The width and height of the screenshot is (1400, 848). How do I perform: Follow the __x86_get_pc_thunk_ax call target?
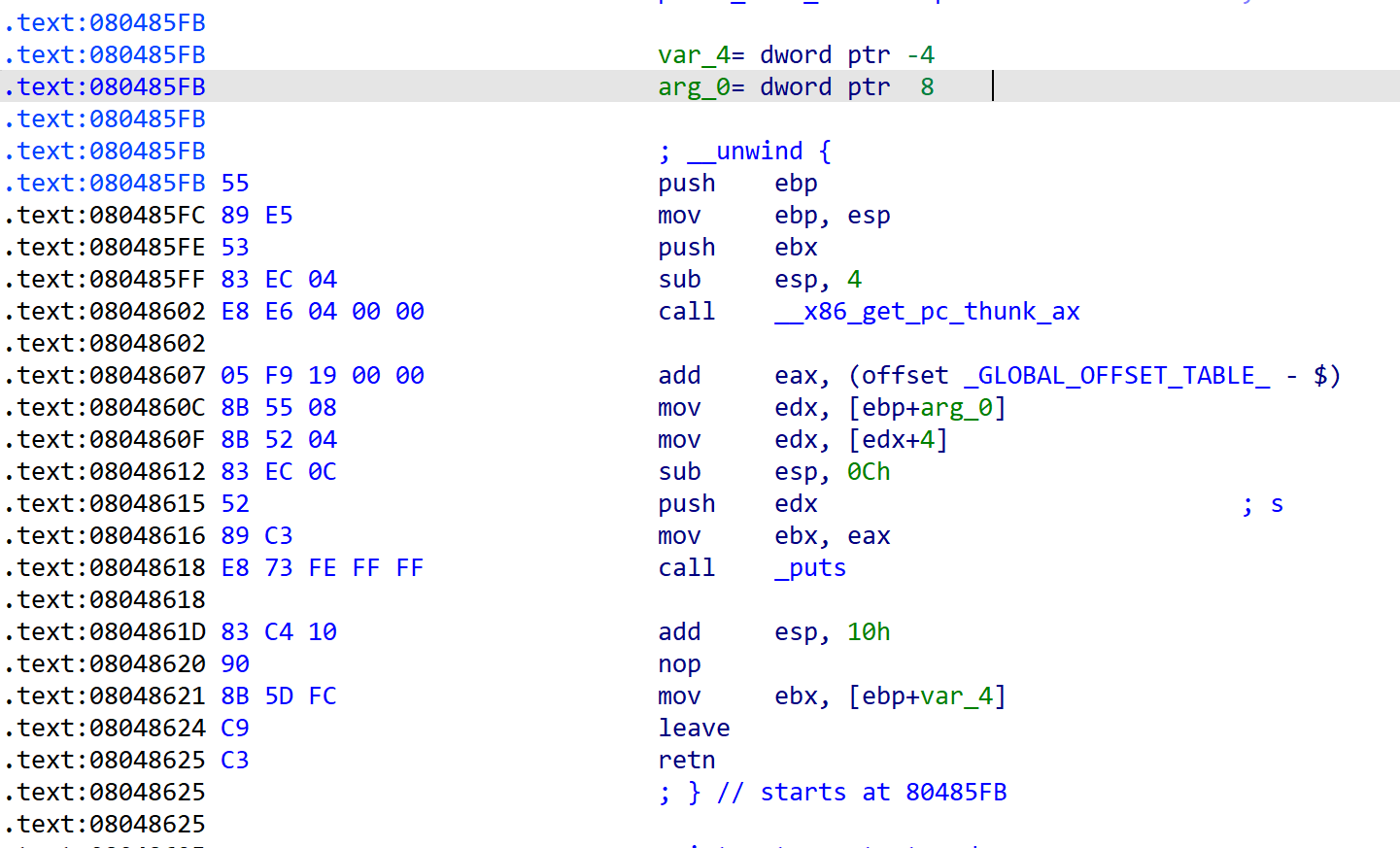[x=927, y=311]
